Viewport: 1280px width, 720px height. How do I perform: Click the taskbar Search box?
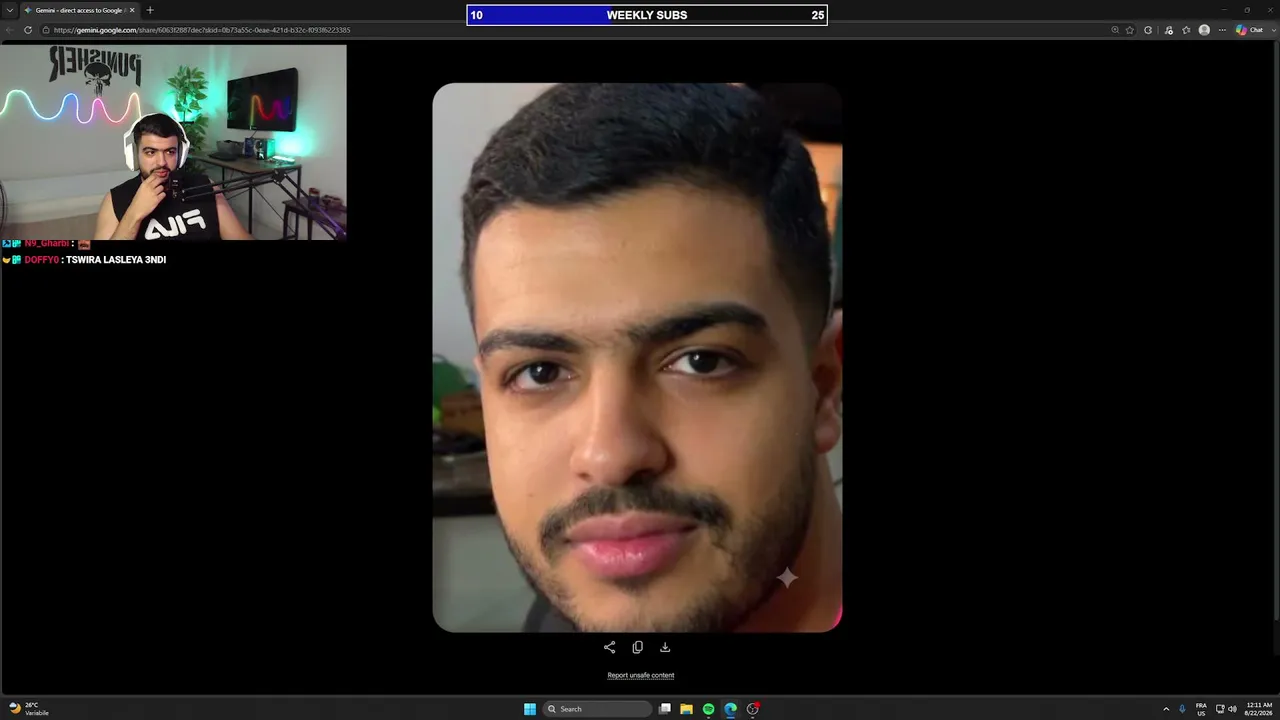(597, 709)
